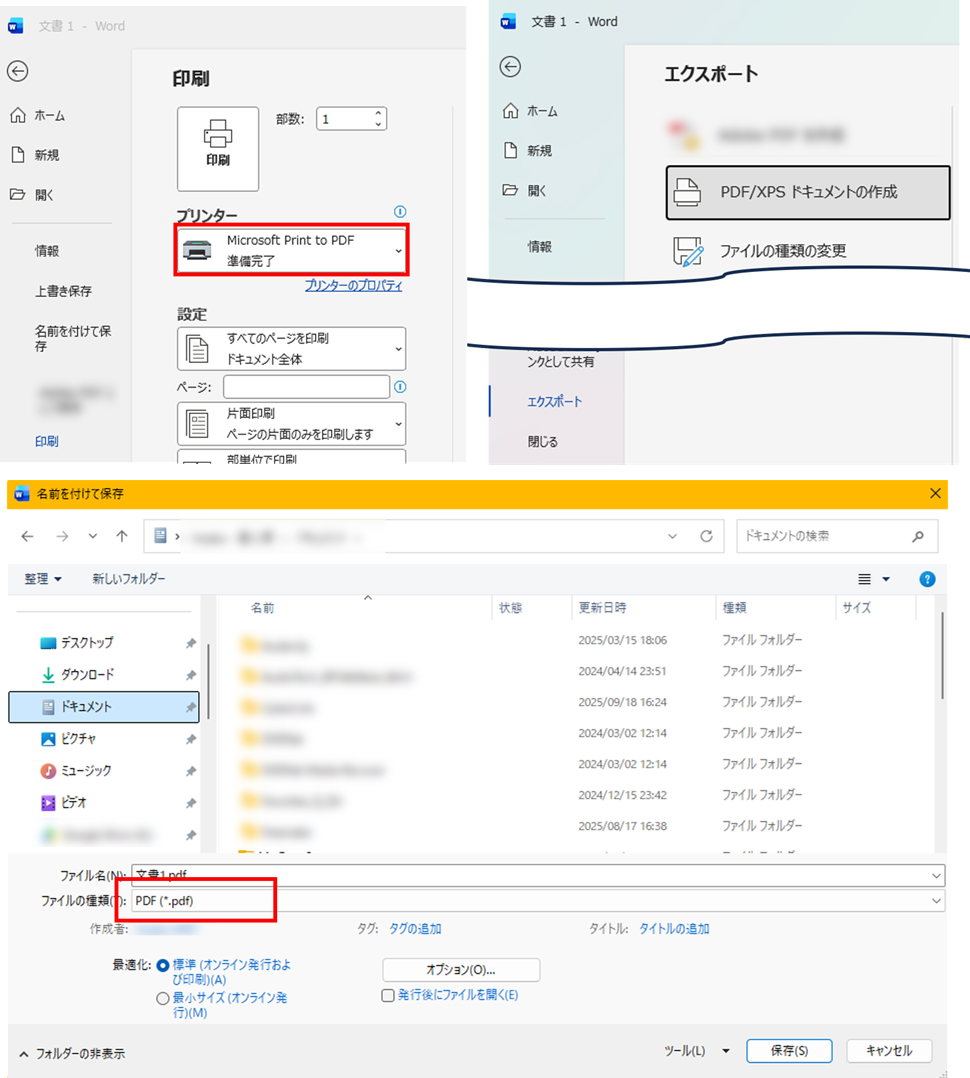
Task: Select 最小サイズ optimization radio button
Action: (162, 998)
